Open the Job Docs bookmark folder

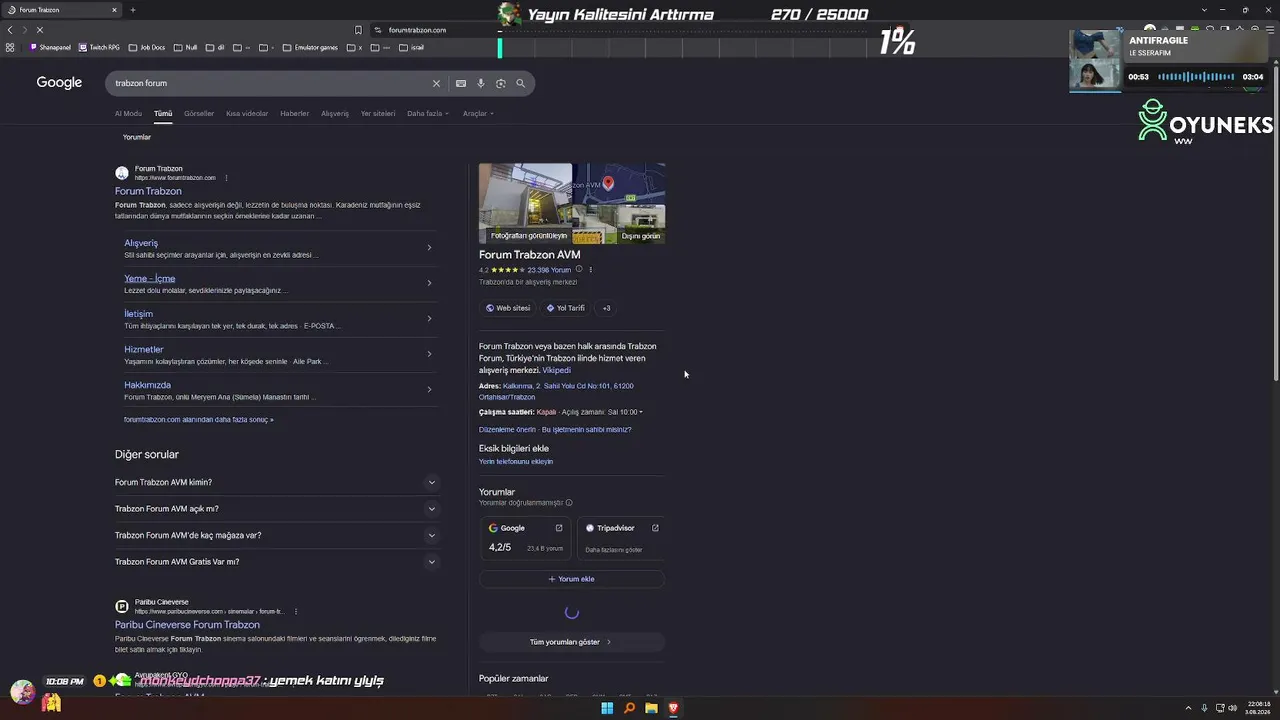147,47
